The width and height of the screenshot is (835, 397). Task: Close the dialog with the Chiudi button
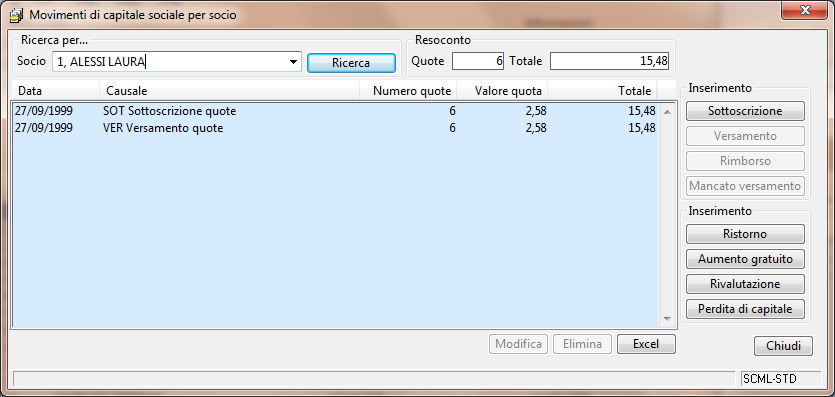783,346
